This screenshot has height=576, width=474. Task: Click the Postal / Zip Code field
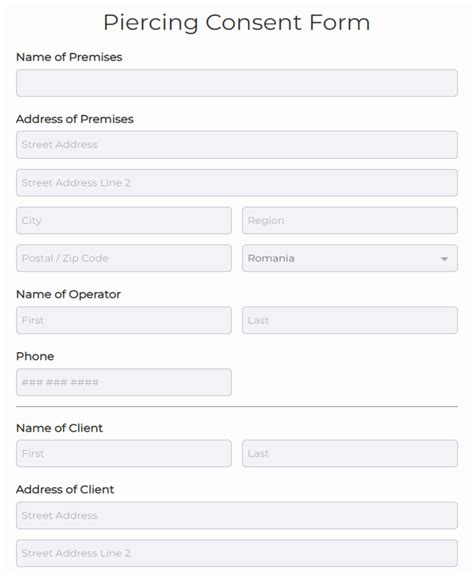[x=124, y=258]
